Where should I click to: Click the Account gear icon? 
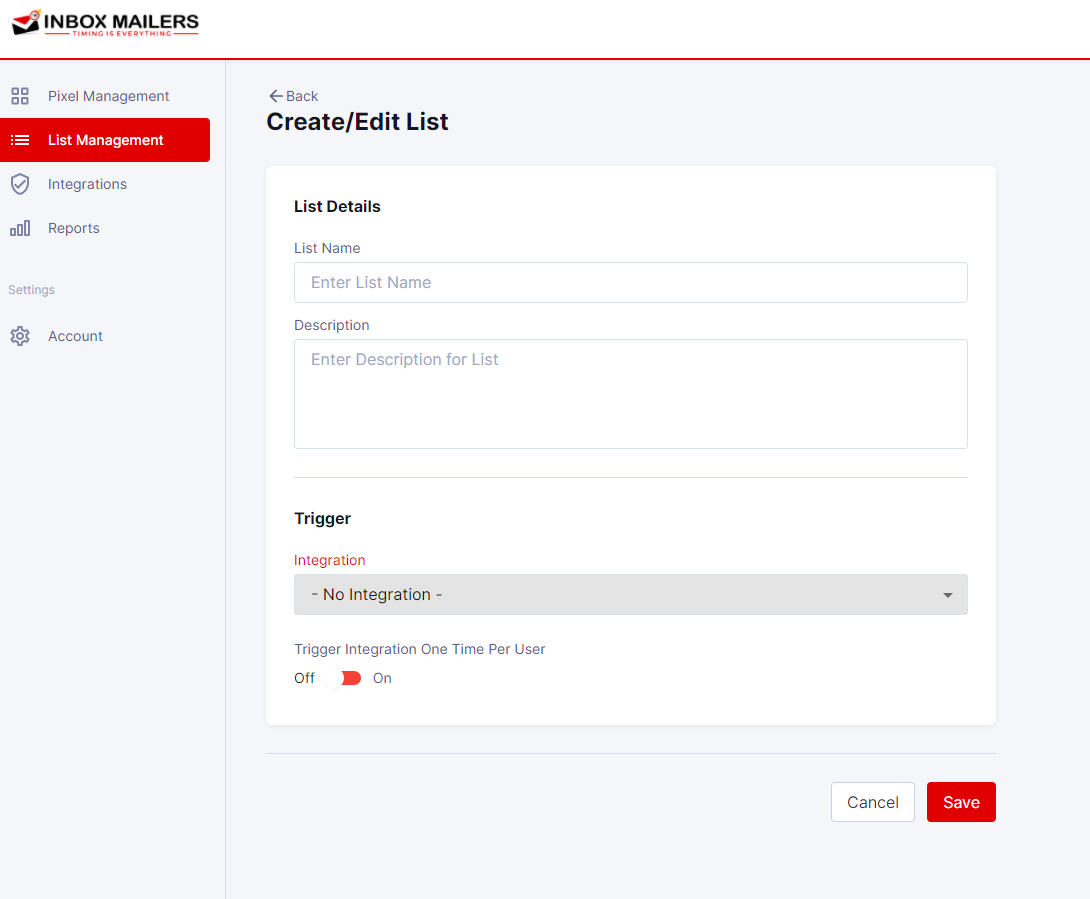(20, 336)
